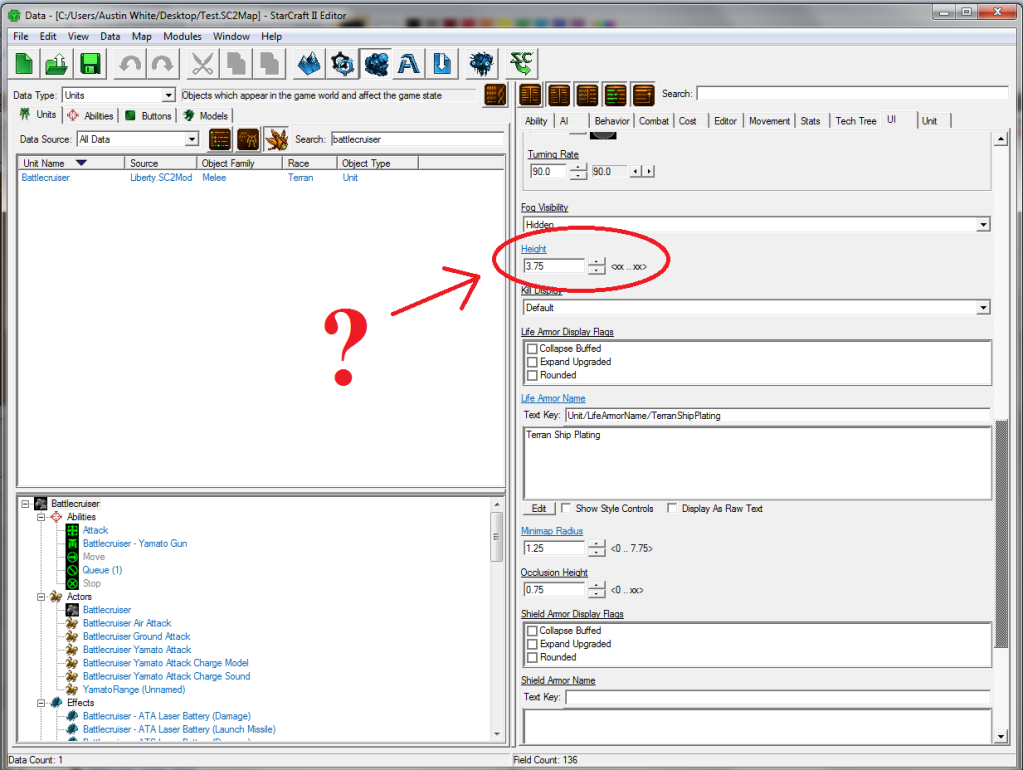Click the Test Document SC icon
Screen dimensions: 1023x770
pos(521,64)
